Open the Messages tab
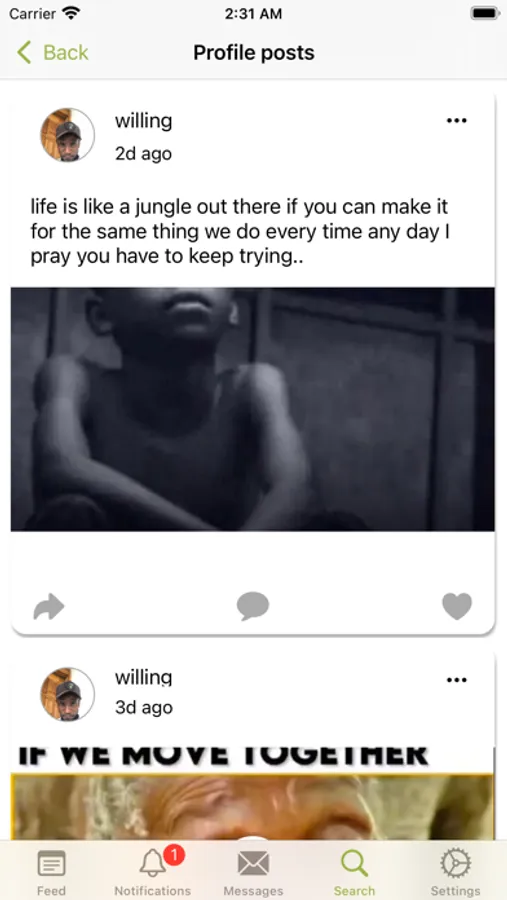The width and height of the screenshot is (507, 900). (253, 872)
